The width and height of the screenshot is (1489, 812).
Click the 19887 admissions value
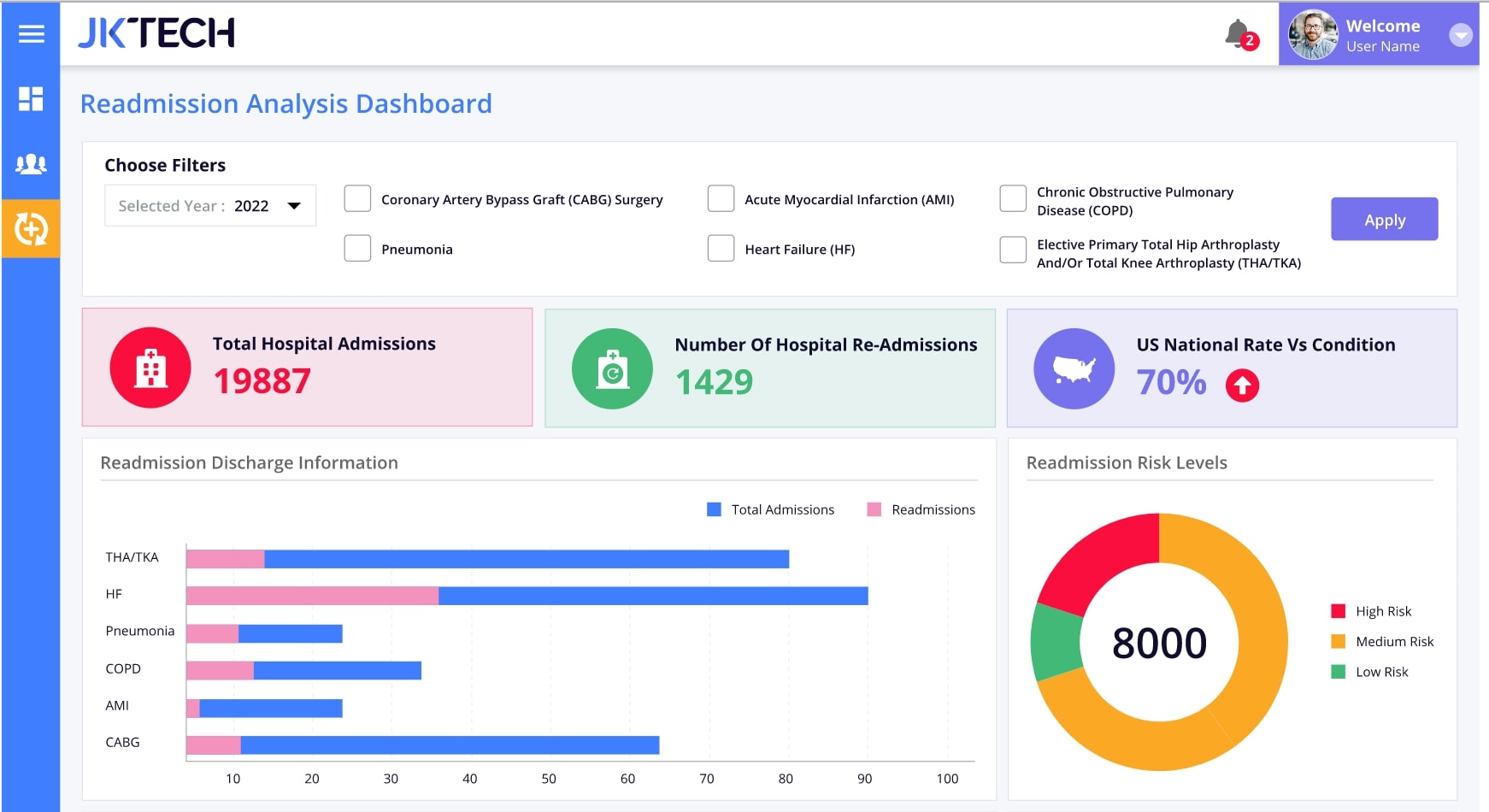coord(262,381)
